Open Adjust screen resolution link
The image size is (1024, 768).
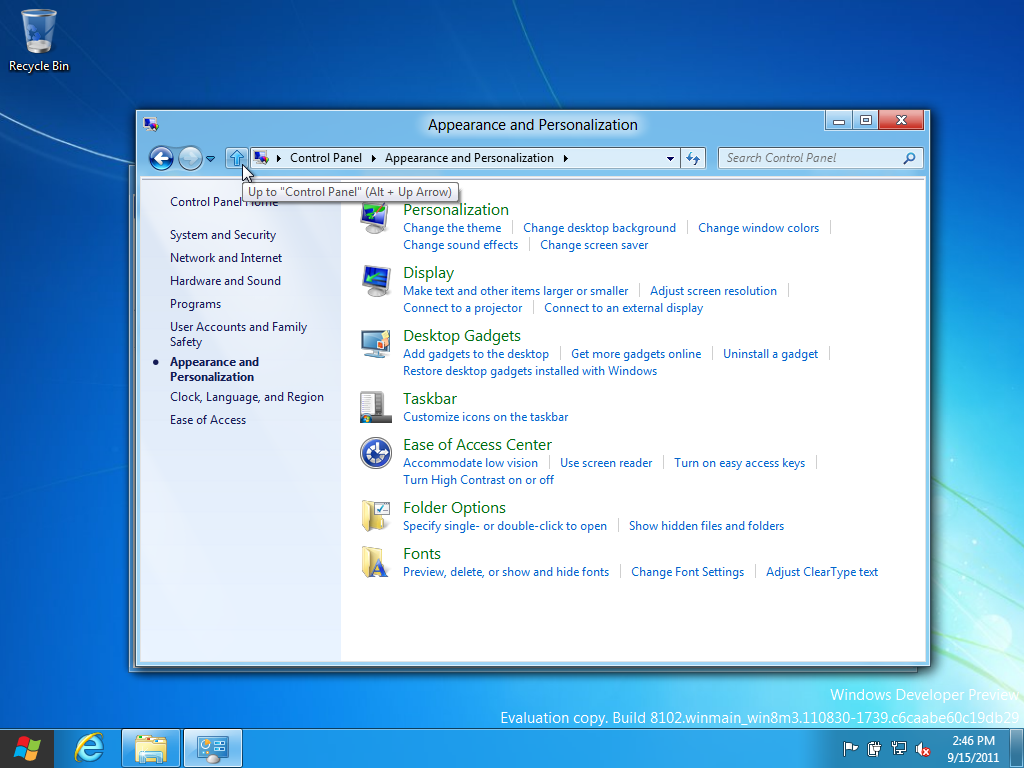point(713,291)
